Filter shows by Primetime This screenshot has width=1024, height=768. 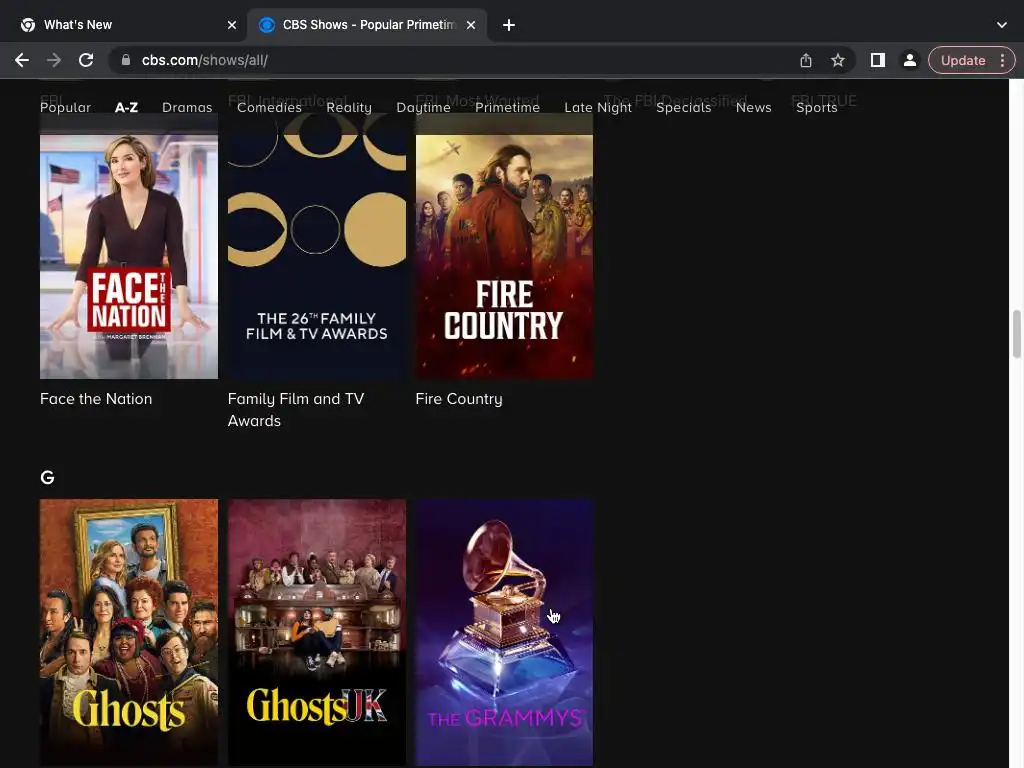507,107
